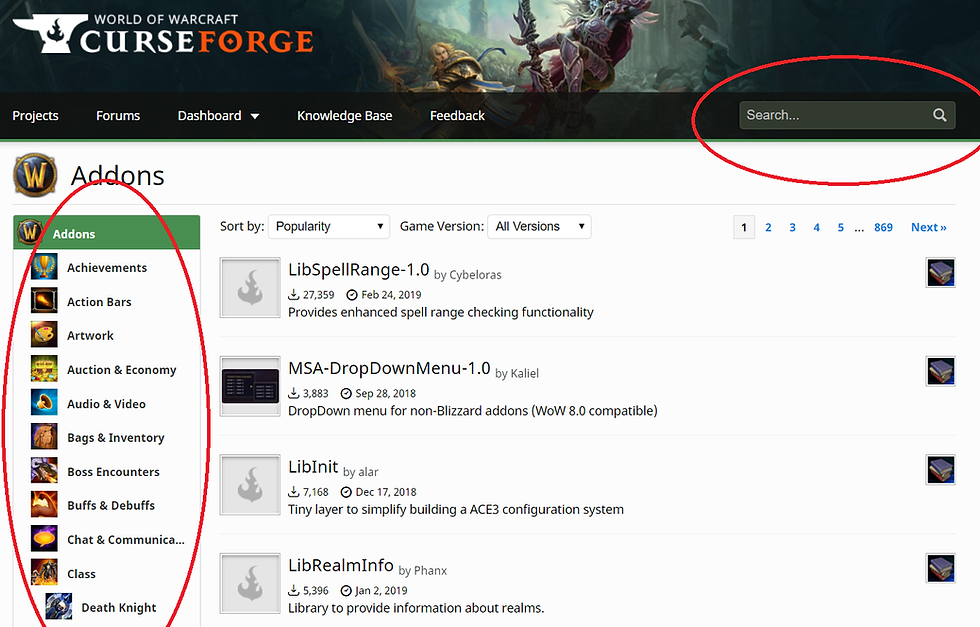Image resolution: width=980 pixels, height=627 pixels.
Task: Open the Forums nav item
Action: [x=118, y=116]
